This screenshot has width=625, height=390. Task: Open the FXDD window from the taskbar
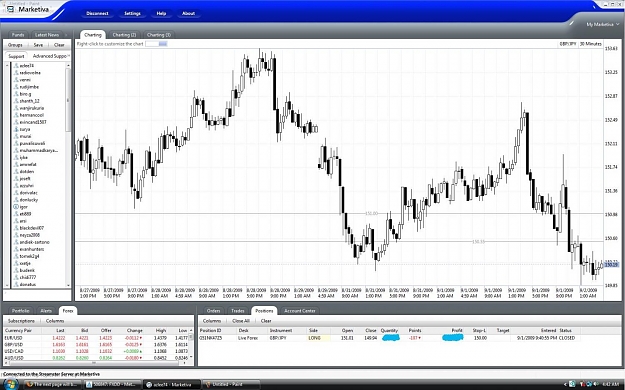(112, 384)
